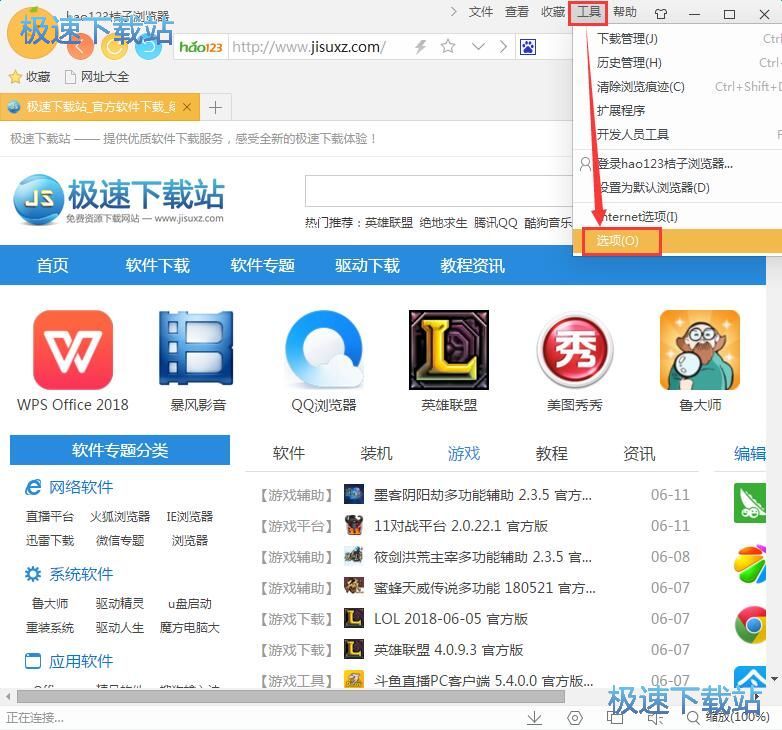This screenshot has width=782, height=730.
Task: Click the overlapping windows icon in status bar
Action: [615, 718]
